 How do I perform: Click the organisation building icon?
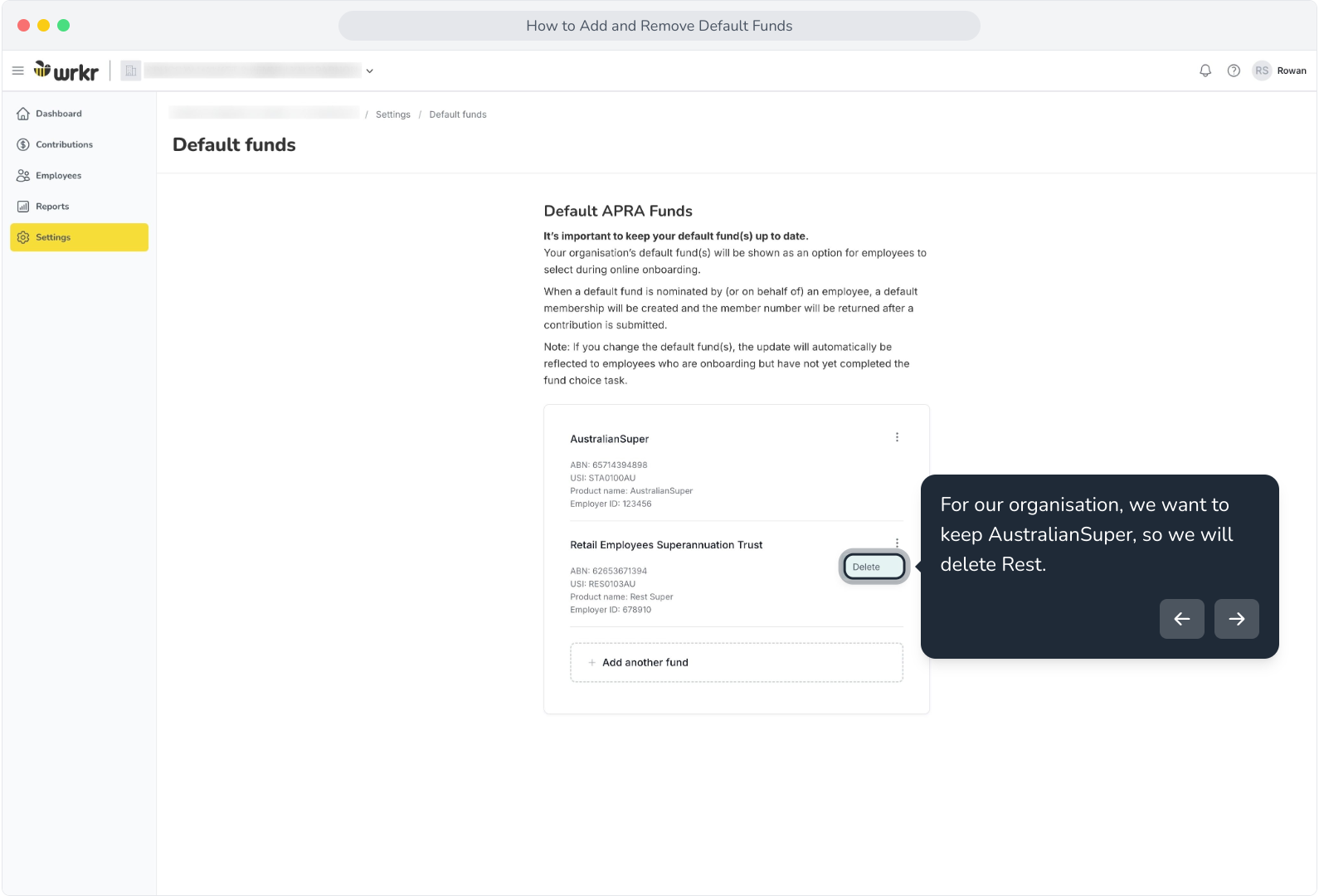pos(131,71)
